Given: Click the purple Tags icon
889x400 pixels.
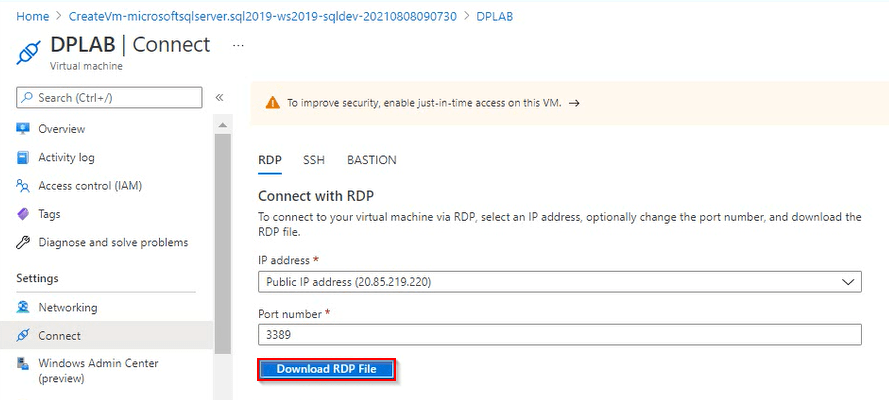Looking at the screenshot, I should click(23, 214).
